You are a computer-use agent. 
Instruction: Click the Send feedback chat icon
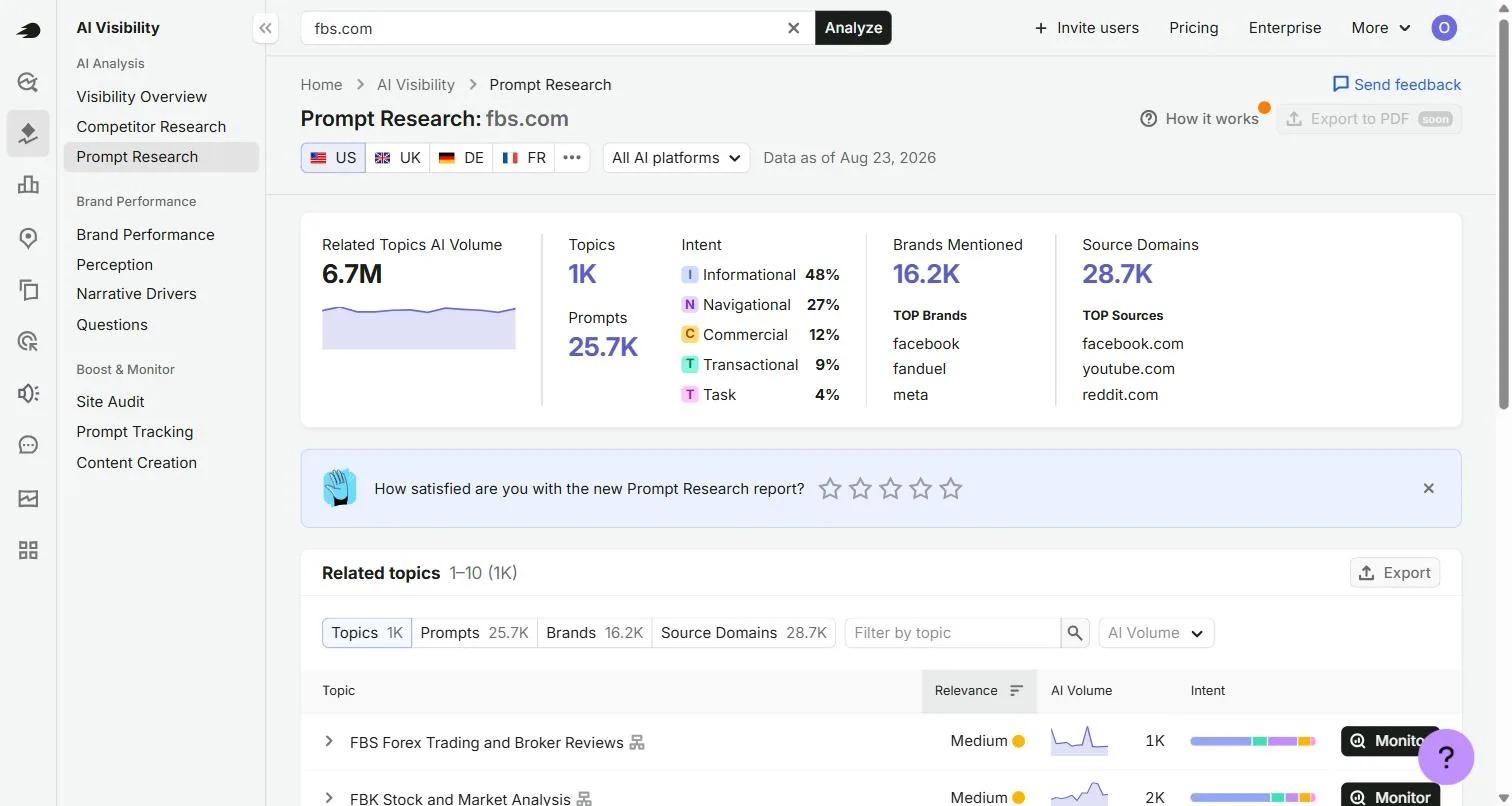1341,84
